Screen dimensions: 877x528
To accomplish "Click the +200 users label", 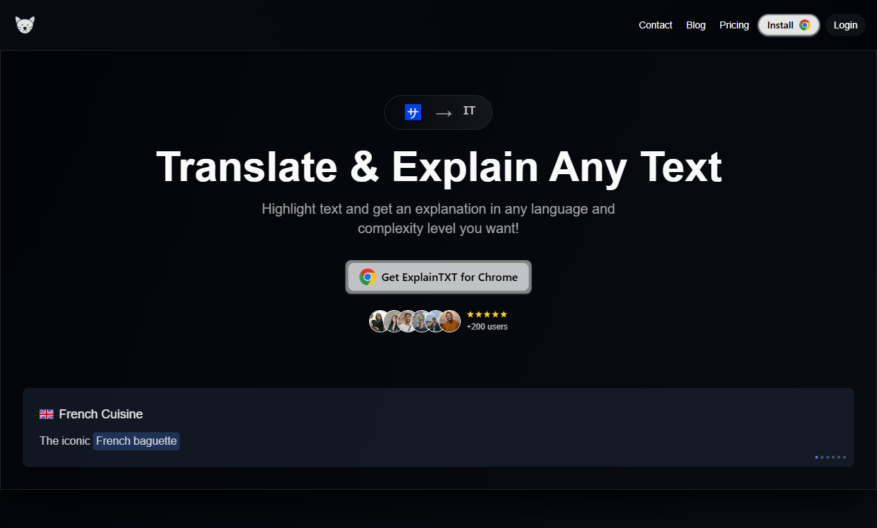I will tap(487, 327).
